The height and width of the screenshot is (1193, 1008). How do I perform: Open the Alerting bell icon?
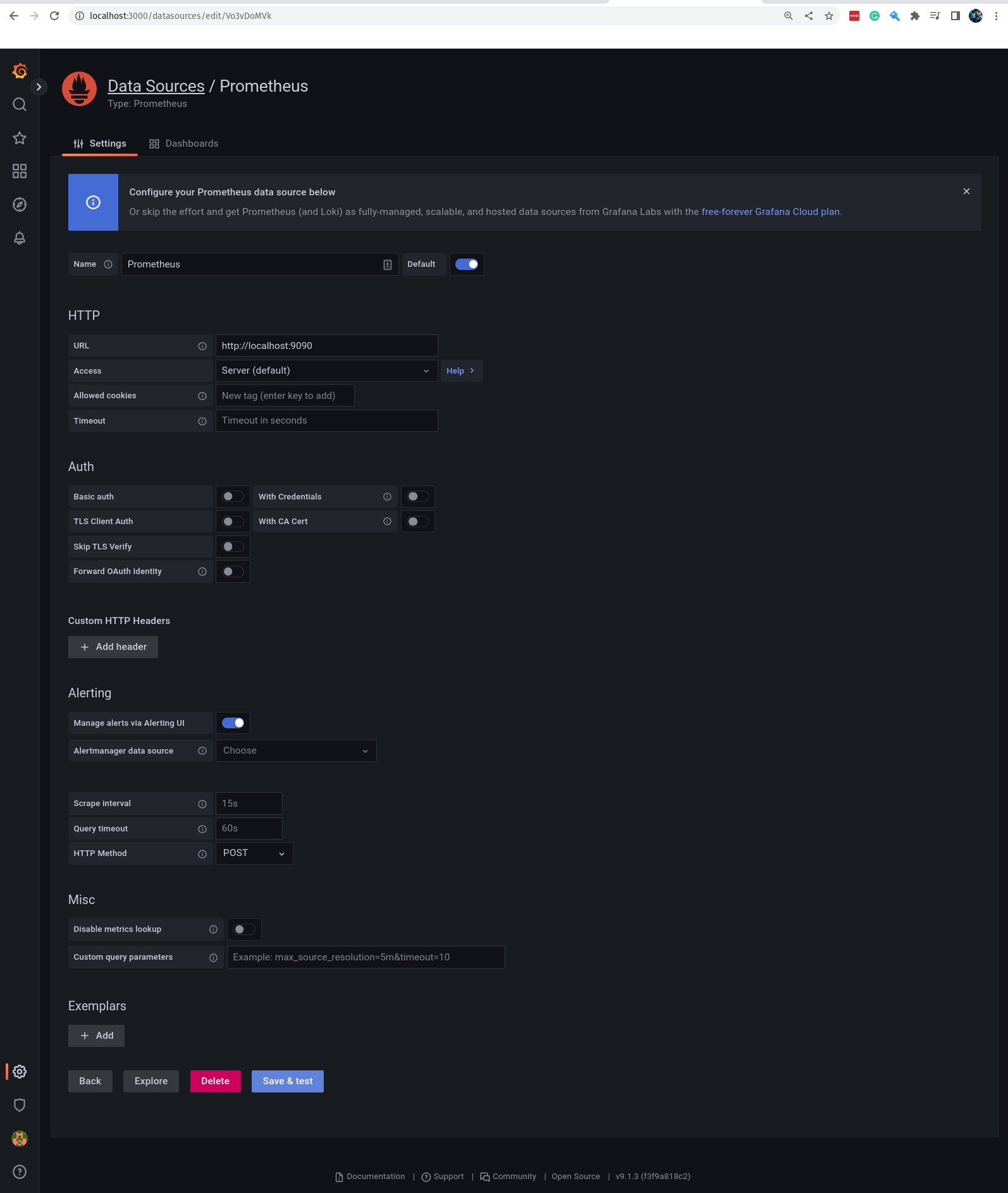click(20, 238)
